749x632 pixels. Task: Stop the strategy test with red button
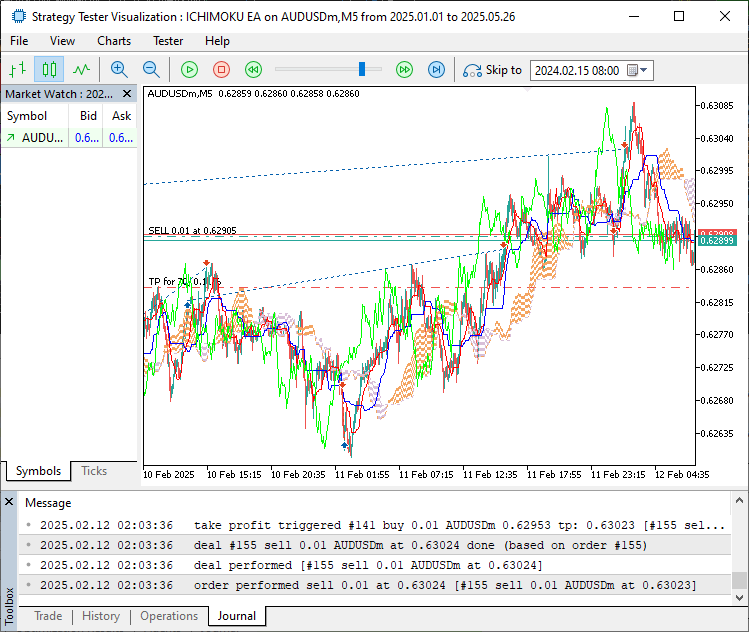pyautogui.click(x=221, y=70)
